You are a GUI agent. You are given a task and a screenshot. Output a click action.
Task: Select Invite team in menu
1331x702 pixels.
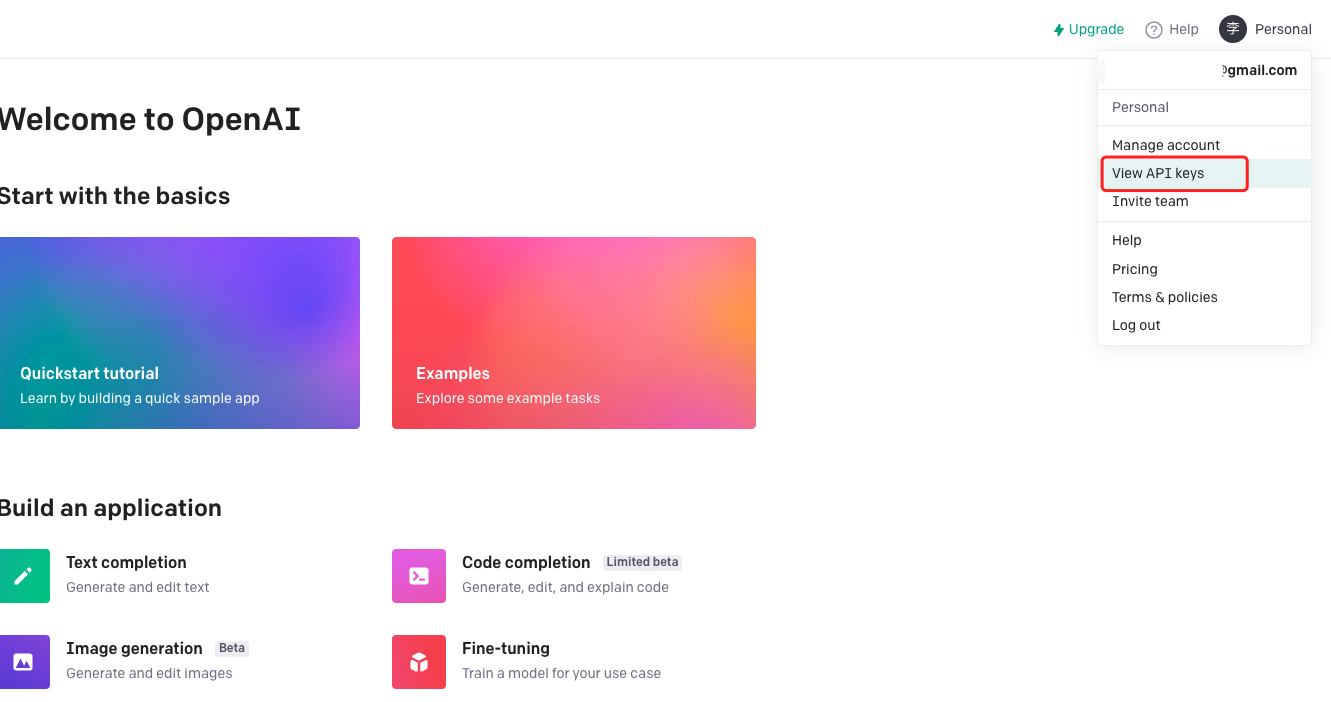pos(1204,201)
